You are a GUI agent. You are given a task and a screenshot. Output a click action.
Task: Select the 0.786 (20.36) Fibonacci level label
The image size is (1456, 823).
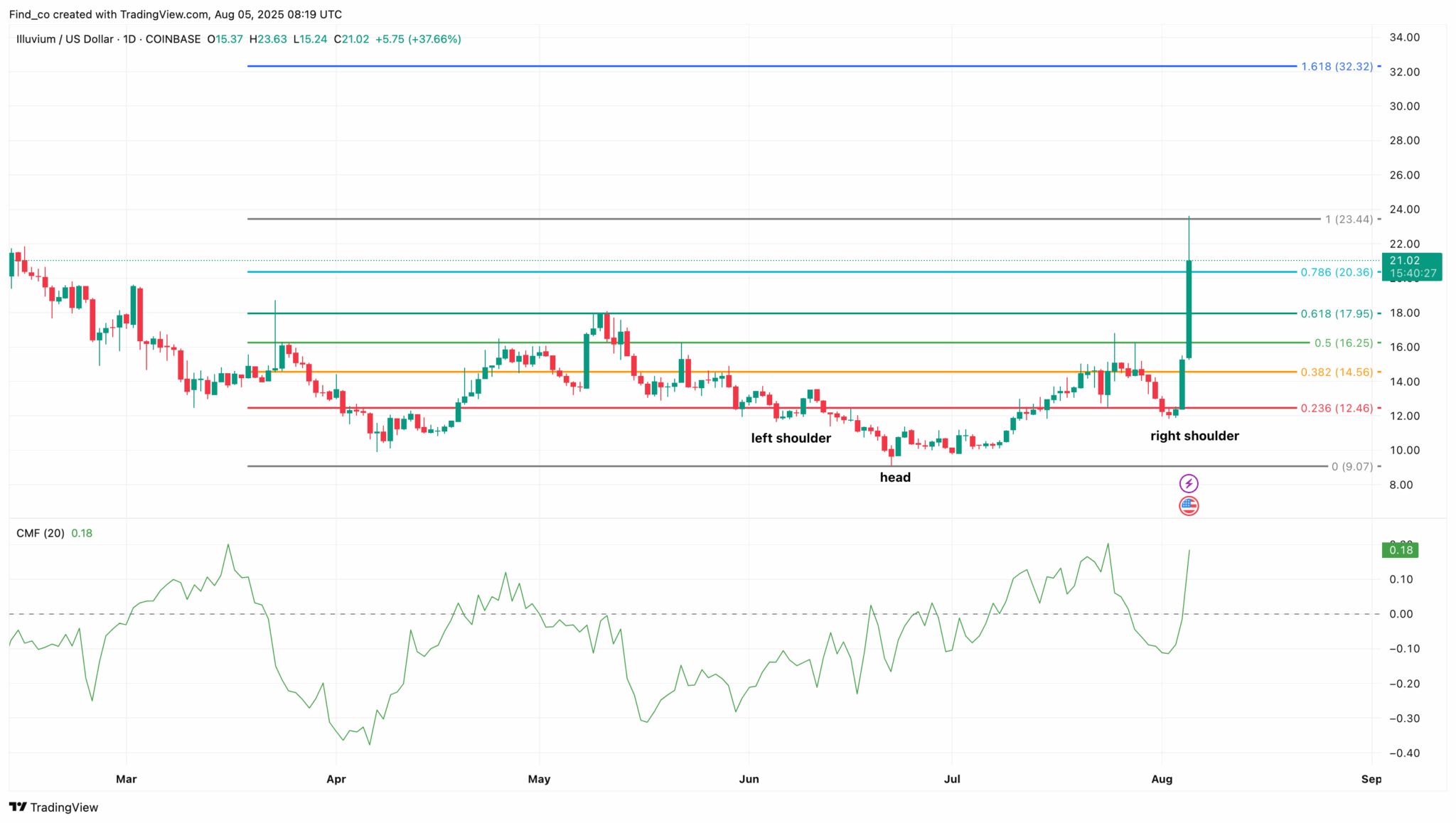point(1337,272)
